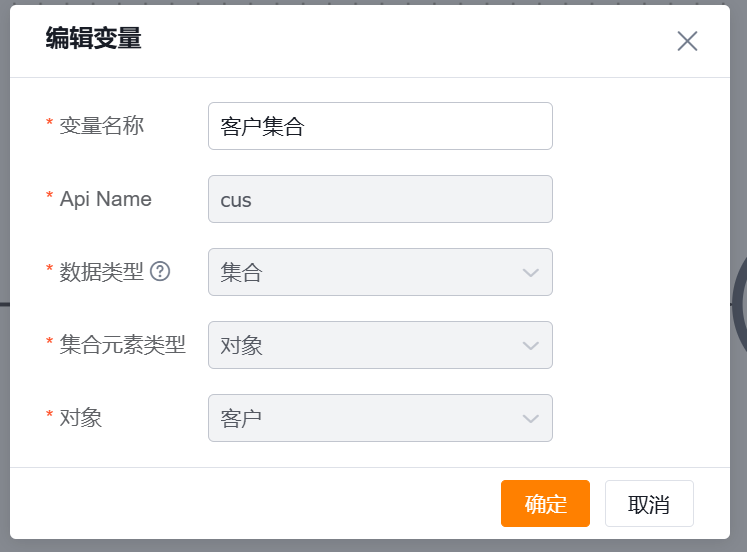The height and width of the screenshot is (552, 747).
Task: Click the 编辑变量 dialog title
Action: 93,39
